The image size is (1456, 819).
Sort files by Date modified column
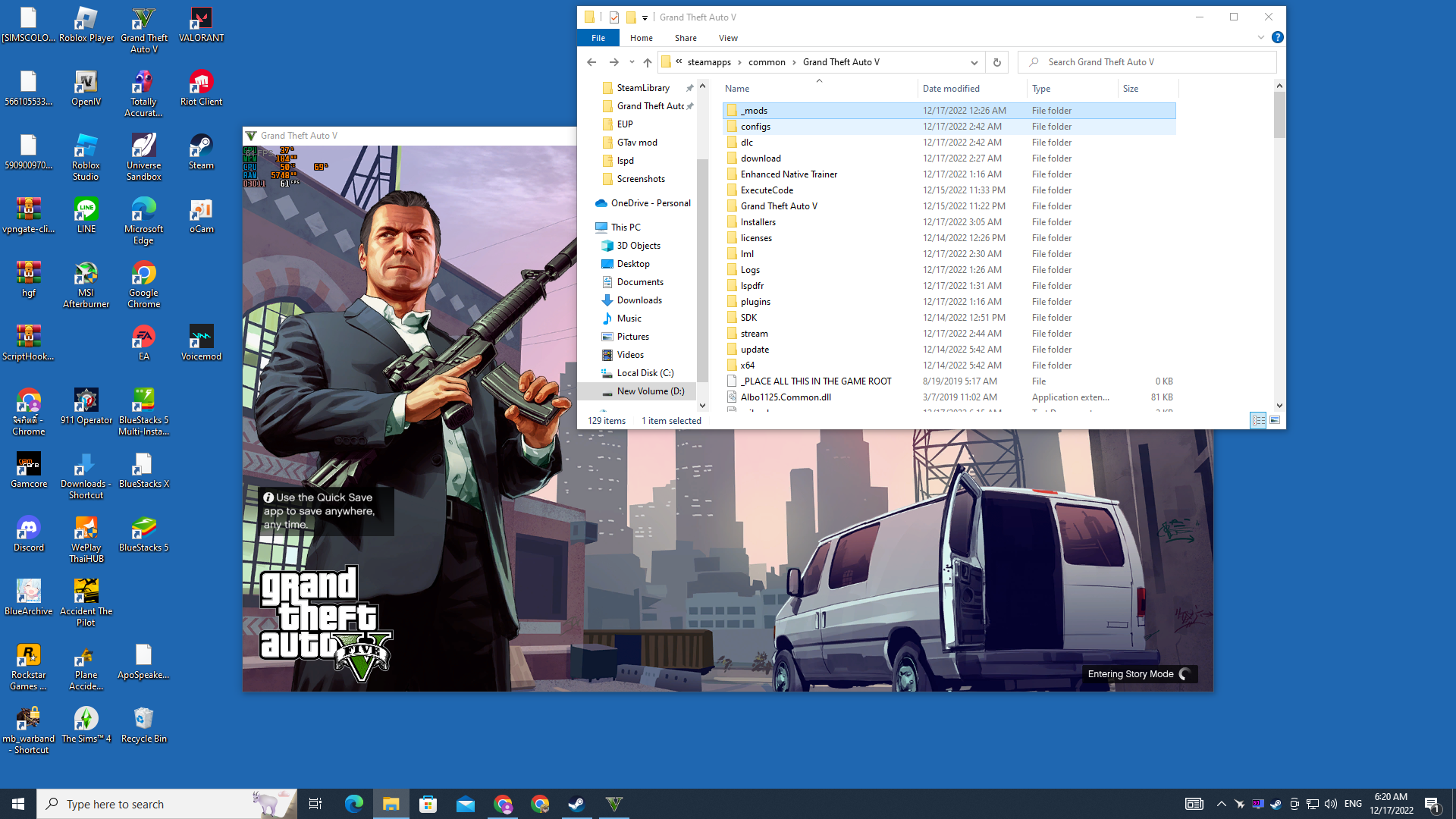tap(951, 89)
